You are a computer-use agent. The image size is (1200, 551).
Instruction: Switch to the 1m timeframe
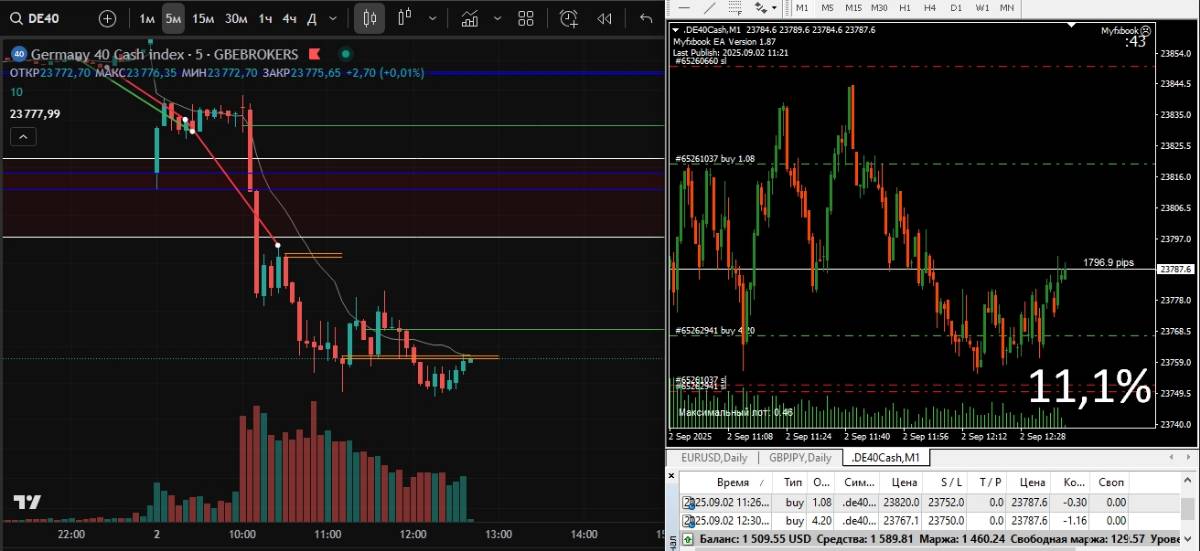[x=147, y=18]
